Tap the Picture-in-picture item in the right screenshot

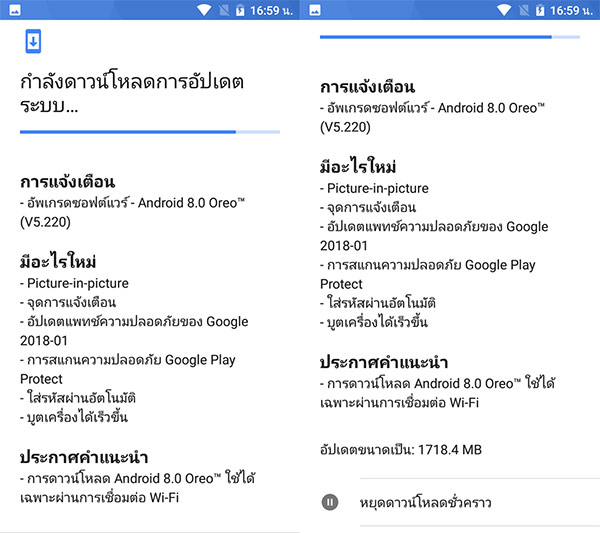click(x=374, y=188)
